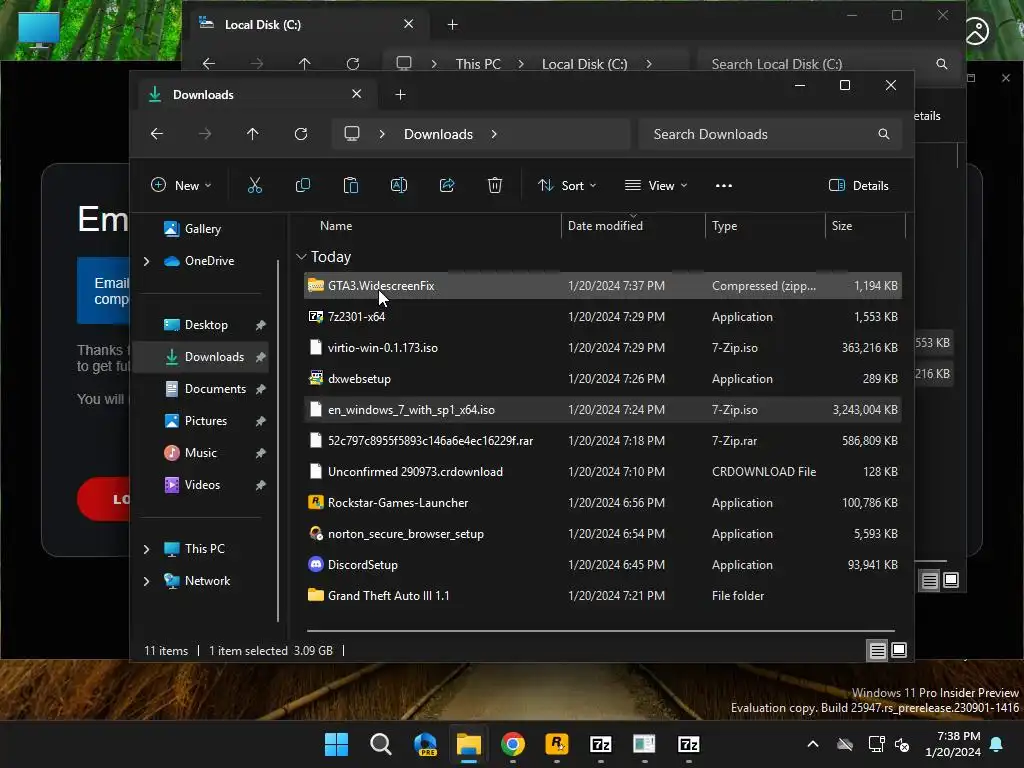Collapse the Today group

click(301, 257)
